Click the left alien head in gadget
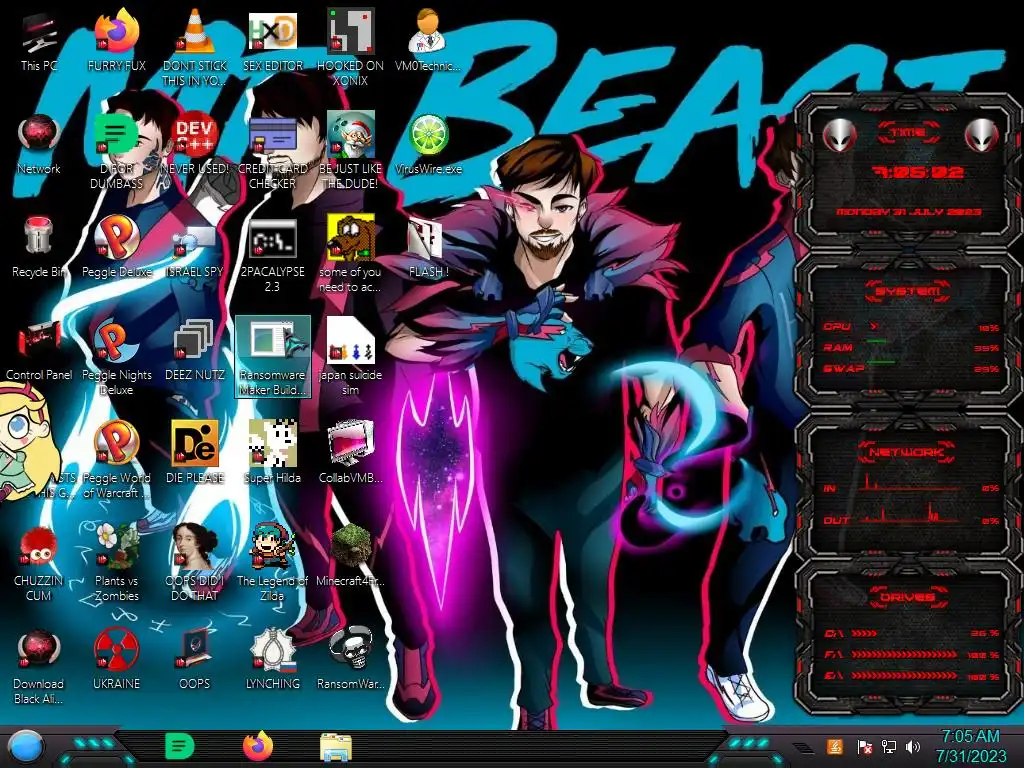The image size is (1024, 768). tap(840, 136)
